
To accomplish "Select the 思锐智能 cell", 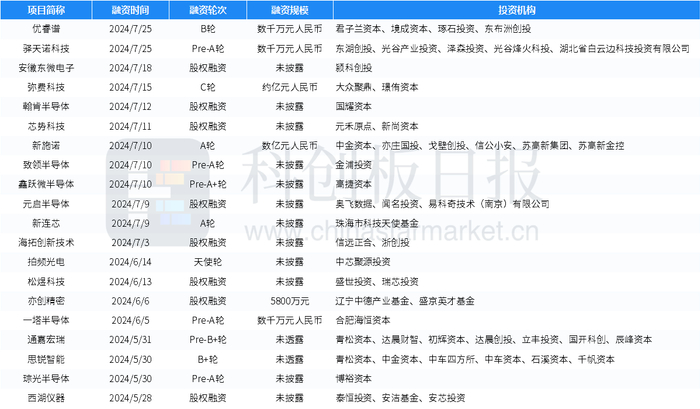I will click(x=46, y=359).
